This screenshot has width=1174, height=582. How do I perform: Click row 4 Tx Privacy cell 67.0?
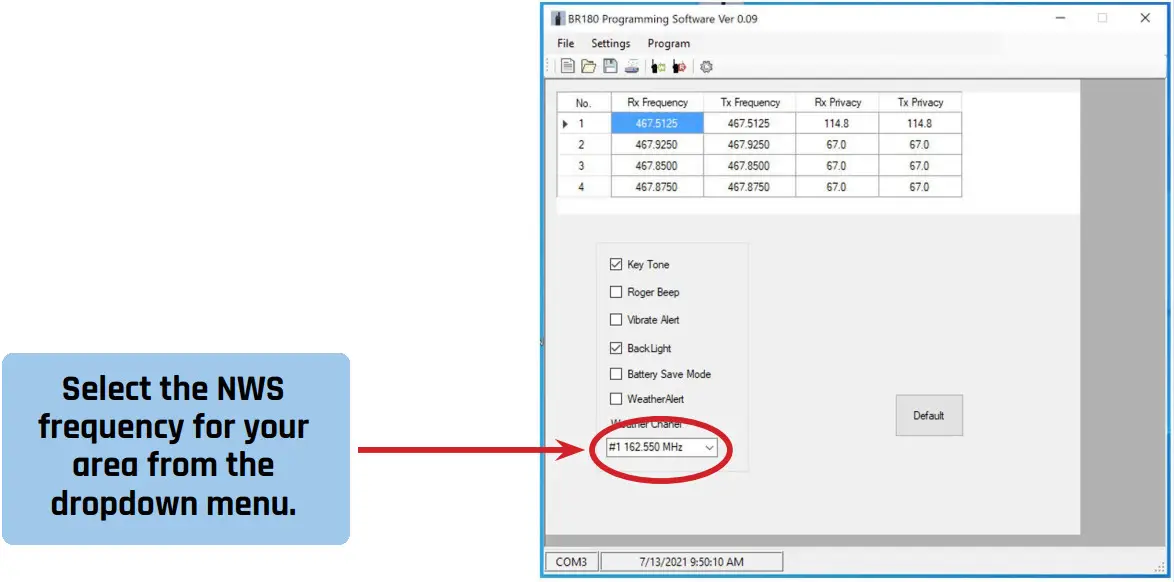[920, 187]
